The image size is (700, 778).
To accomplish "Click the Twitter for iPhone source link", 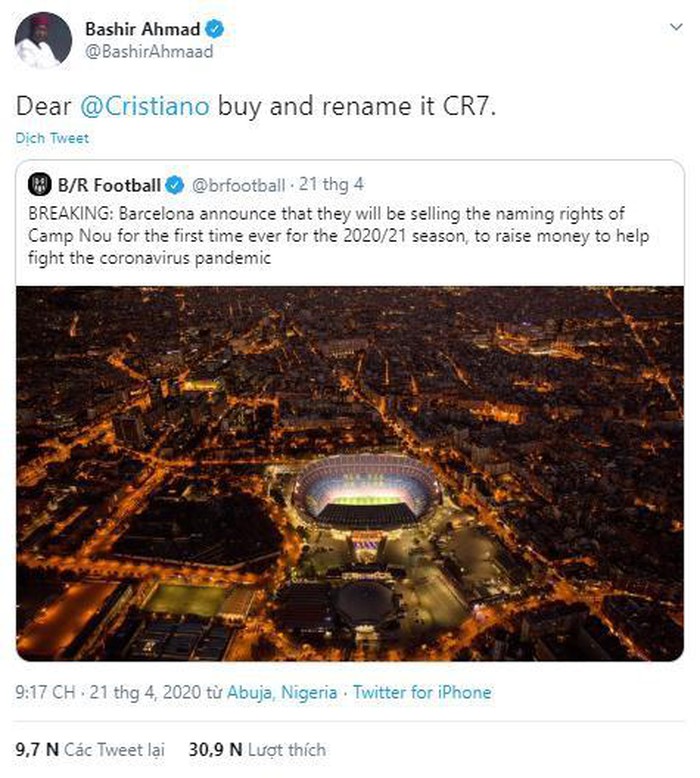I will click(x=422, y=691).
